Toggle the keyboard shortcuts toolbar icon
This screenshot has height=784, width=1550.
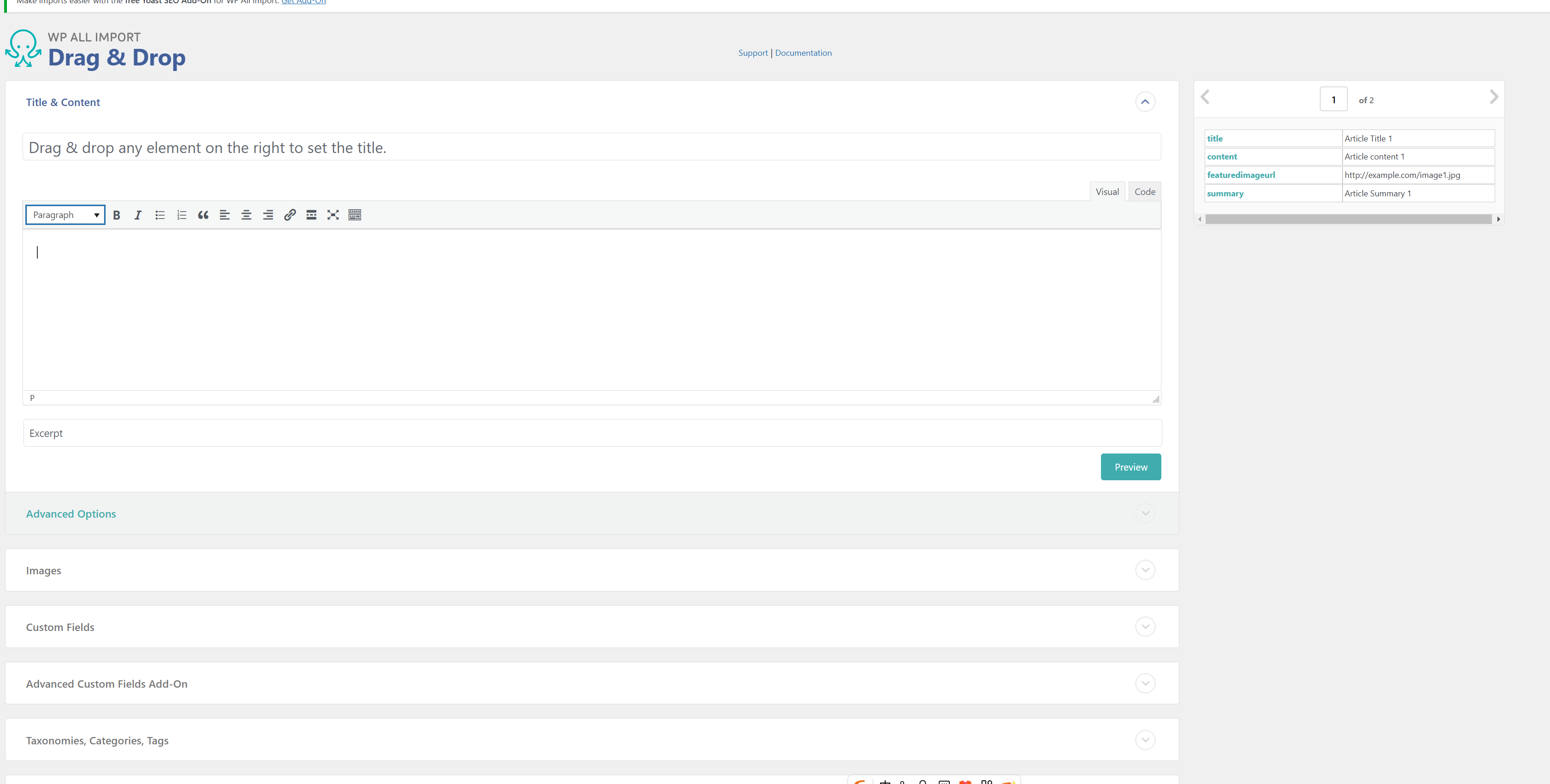coord(355,215)
